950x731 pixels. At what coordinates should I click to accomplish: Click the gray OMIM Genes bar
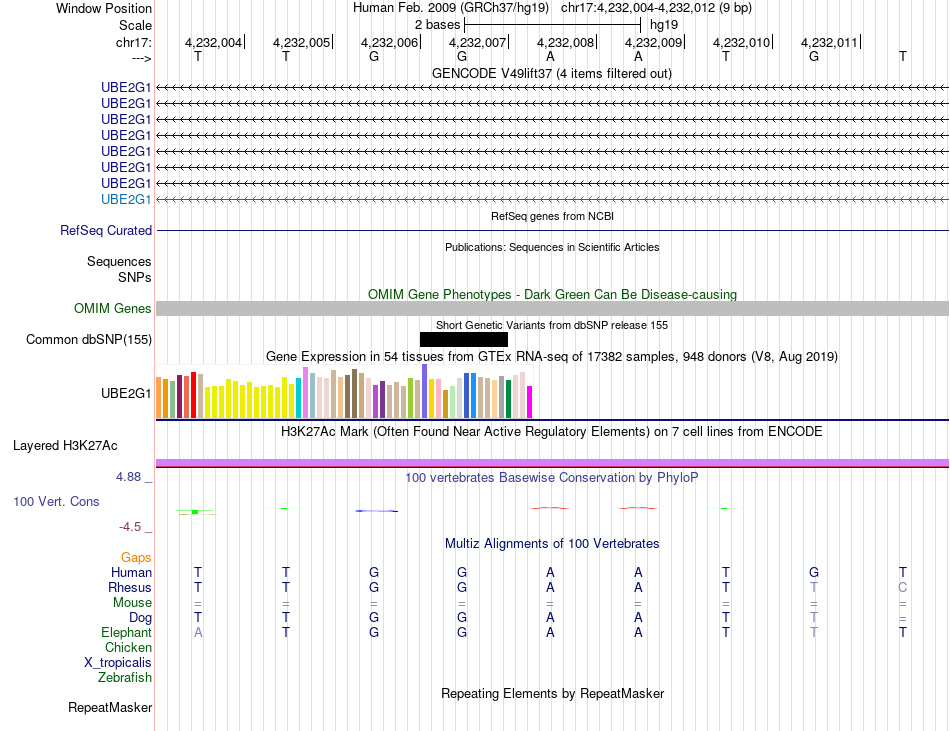pos(552,309)
